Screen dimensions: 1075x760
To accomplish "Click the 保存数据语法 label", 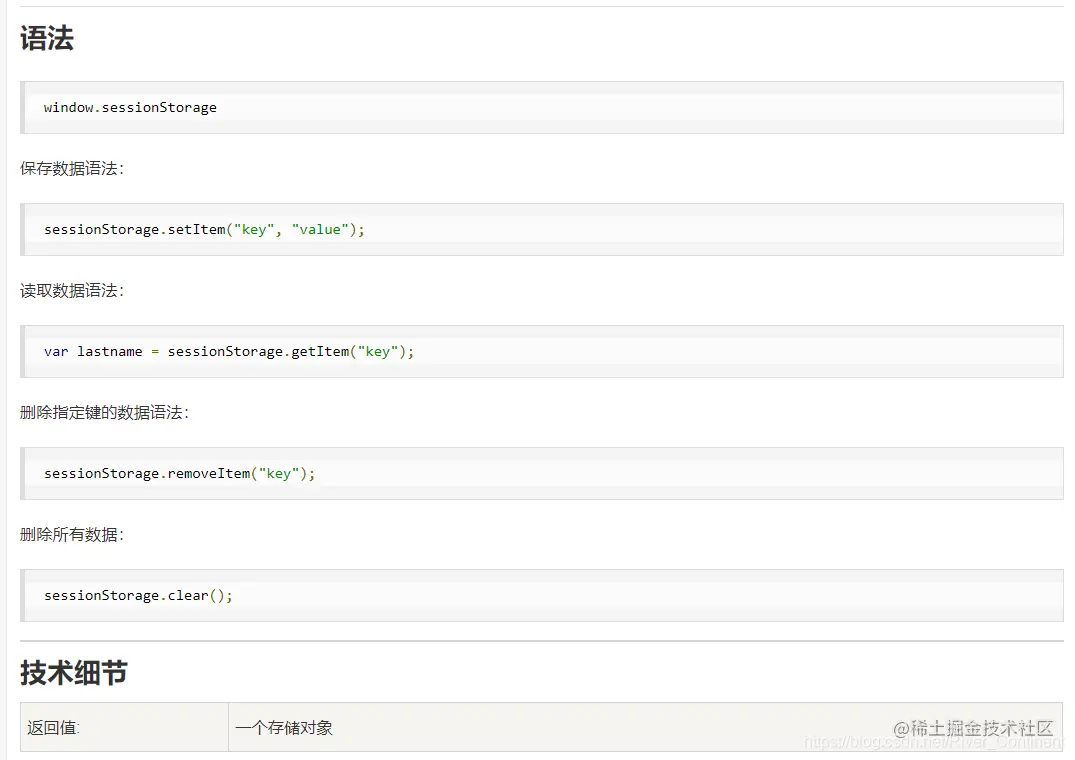I will (x=72, y=169).
